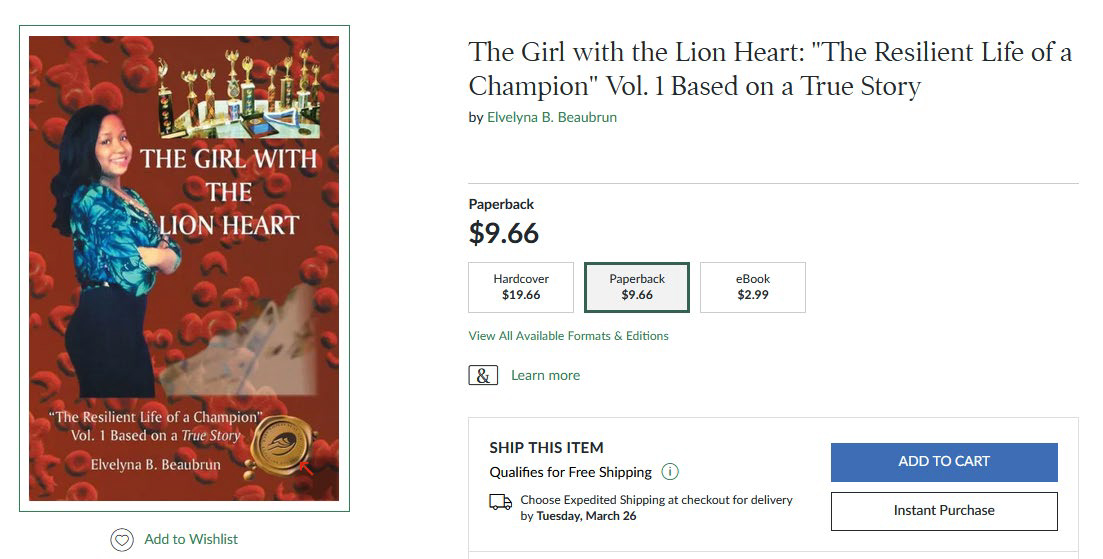Click the free shipping info icon

pyautogui.click(x=669, y=472)
